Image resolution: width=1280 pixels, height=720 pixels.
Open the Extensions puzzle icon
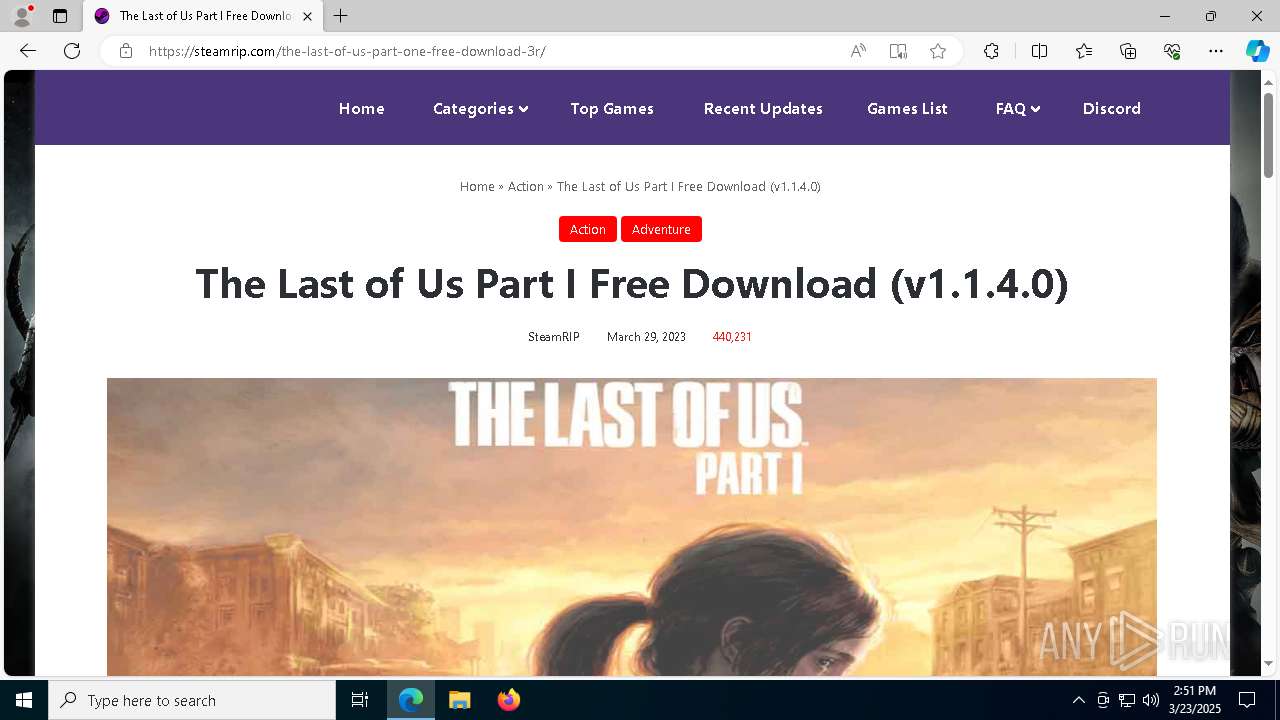pyautogui.click(x=991, y=51)
